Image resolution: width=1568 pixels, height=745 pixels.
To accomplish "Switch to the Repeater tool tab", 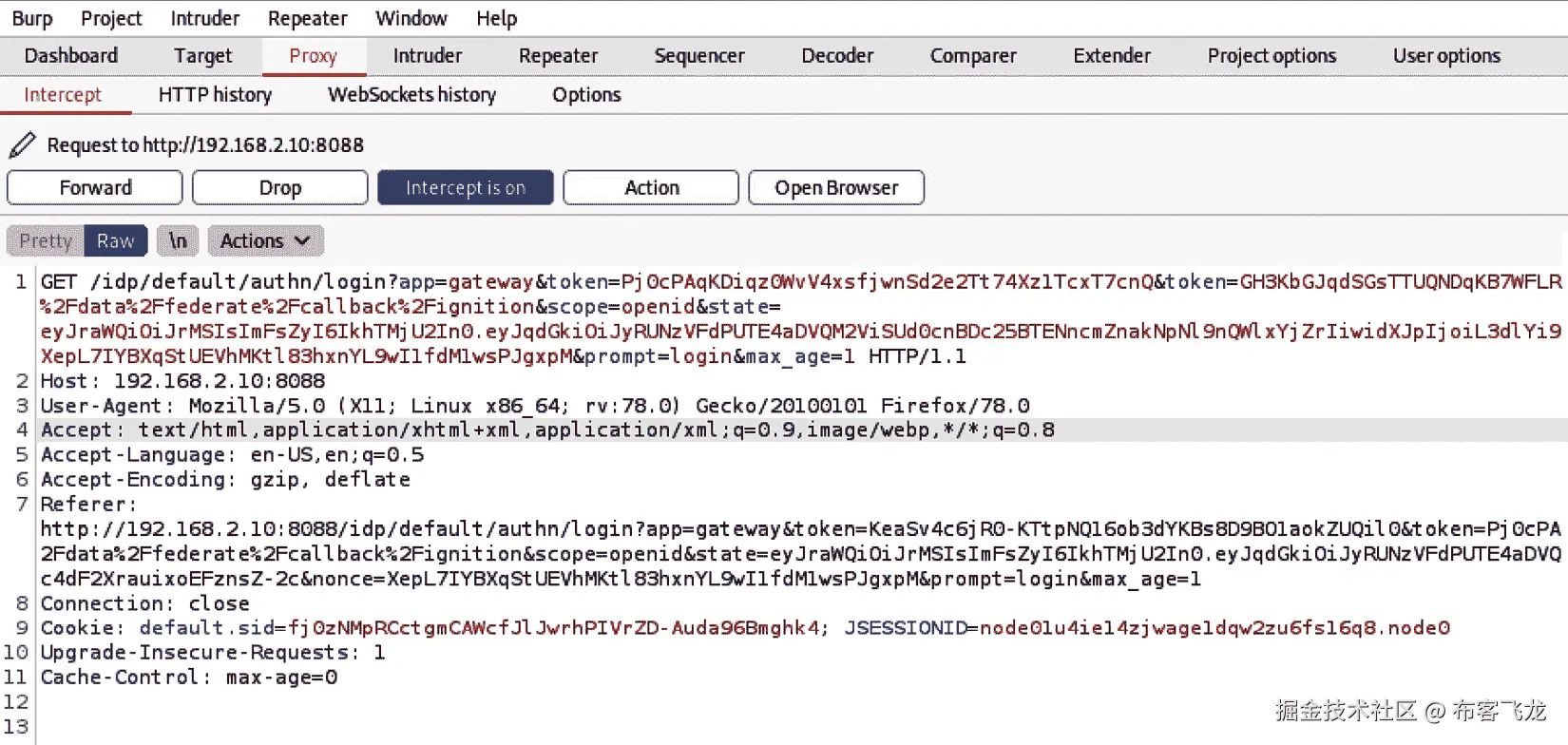I will tap(559, 56).
